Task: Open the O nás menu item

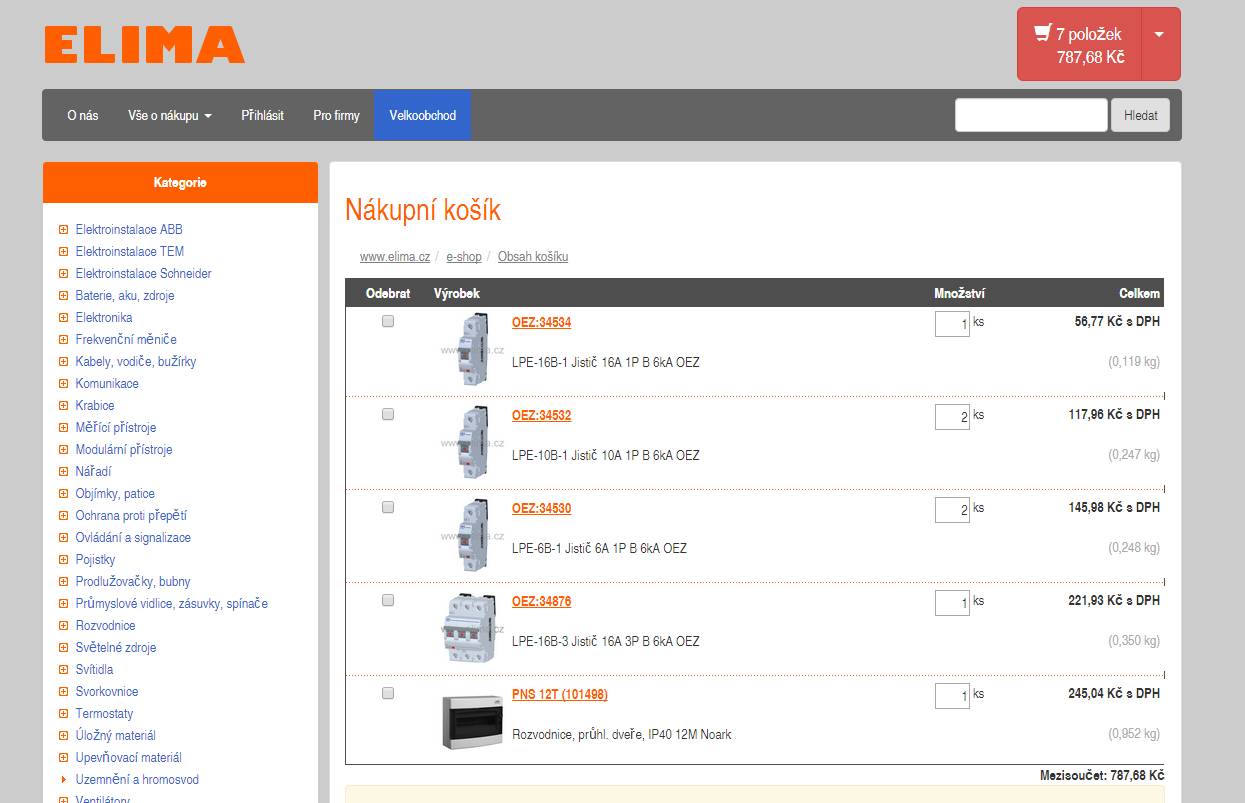Action: [83, 115]
